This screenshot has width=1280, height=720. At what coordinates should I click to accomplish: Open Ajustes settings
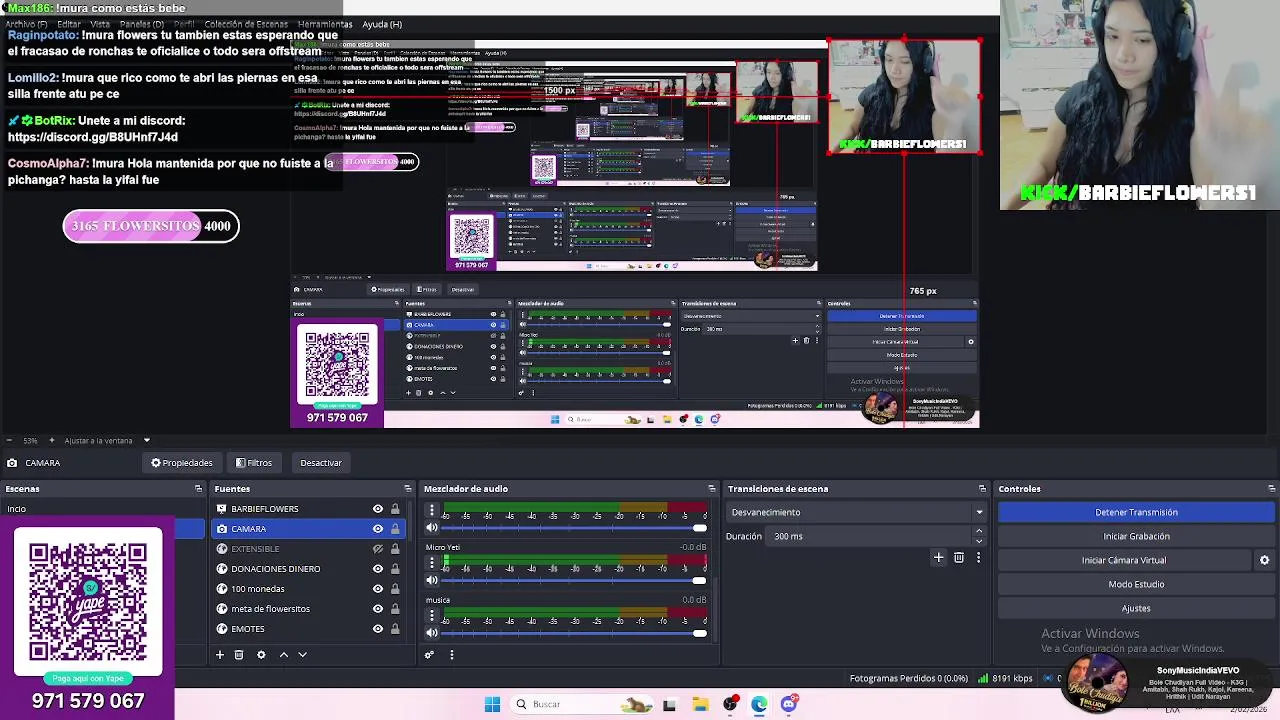tap(1136, 608)
